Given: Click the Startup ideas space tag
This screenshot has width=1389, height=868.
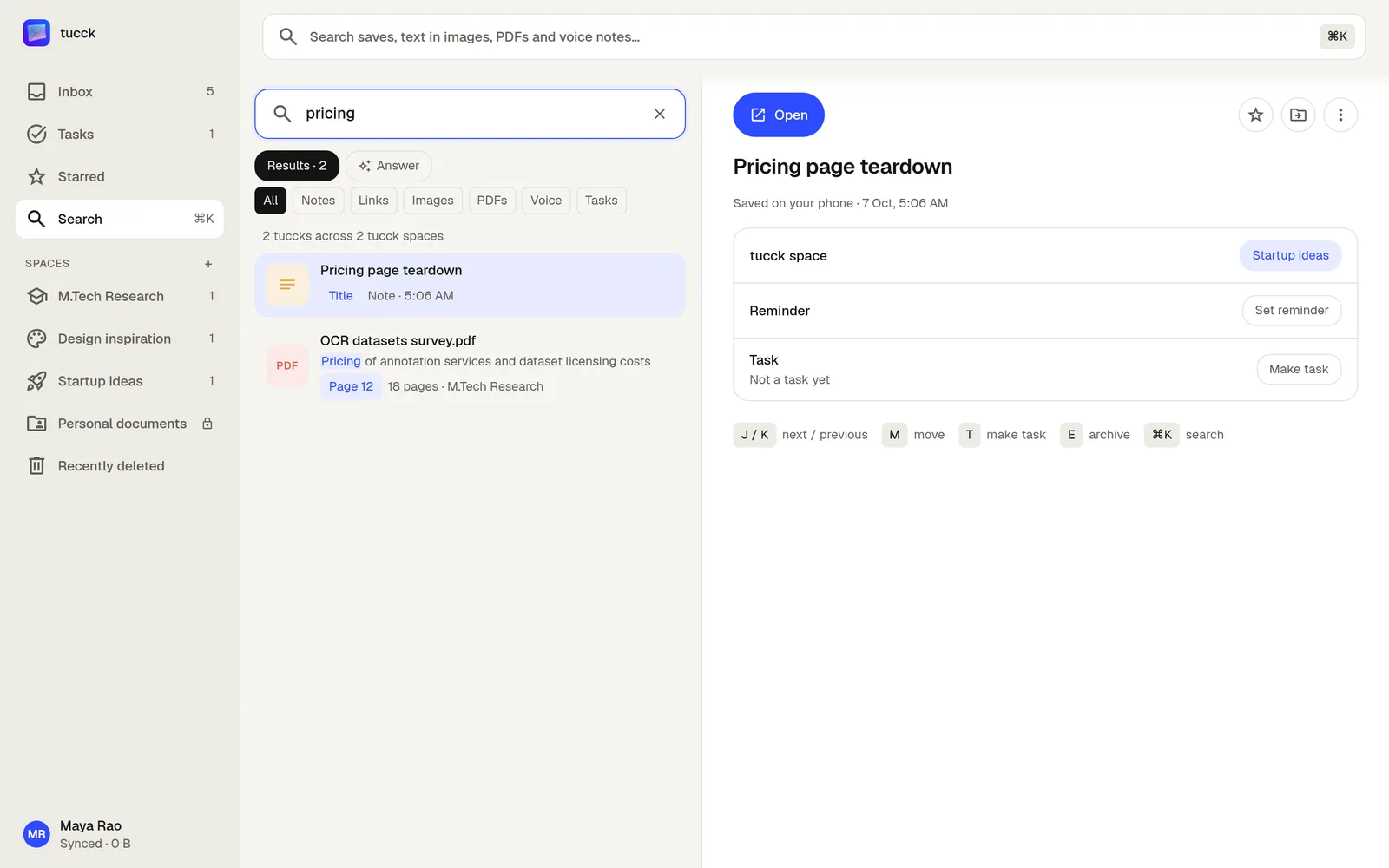Looking at the screenshot, I should pos(1290,255).
